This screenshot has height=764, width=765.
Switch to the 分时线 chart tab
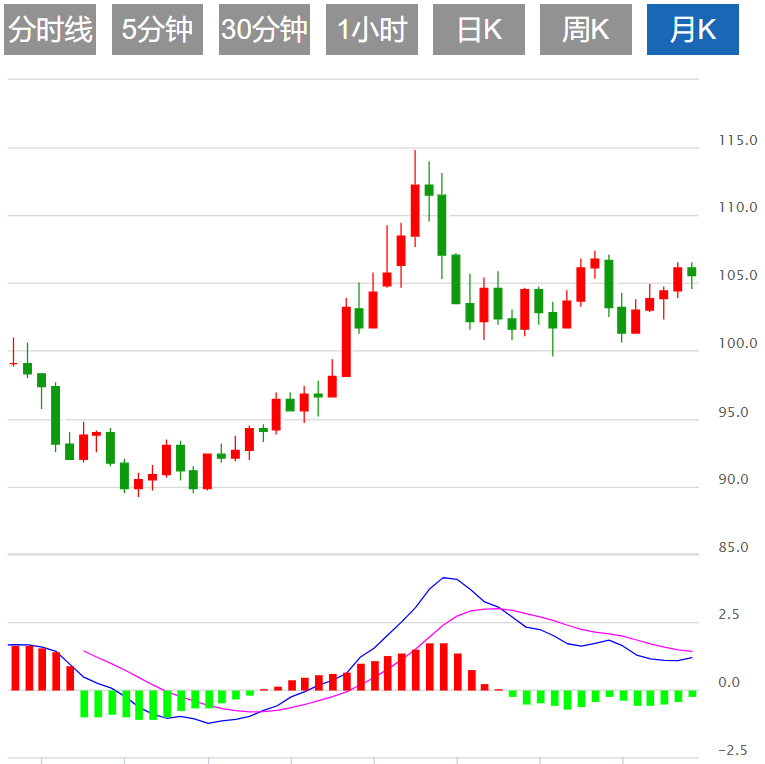[50, 29]
